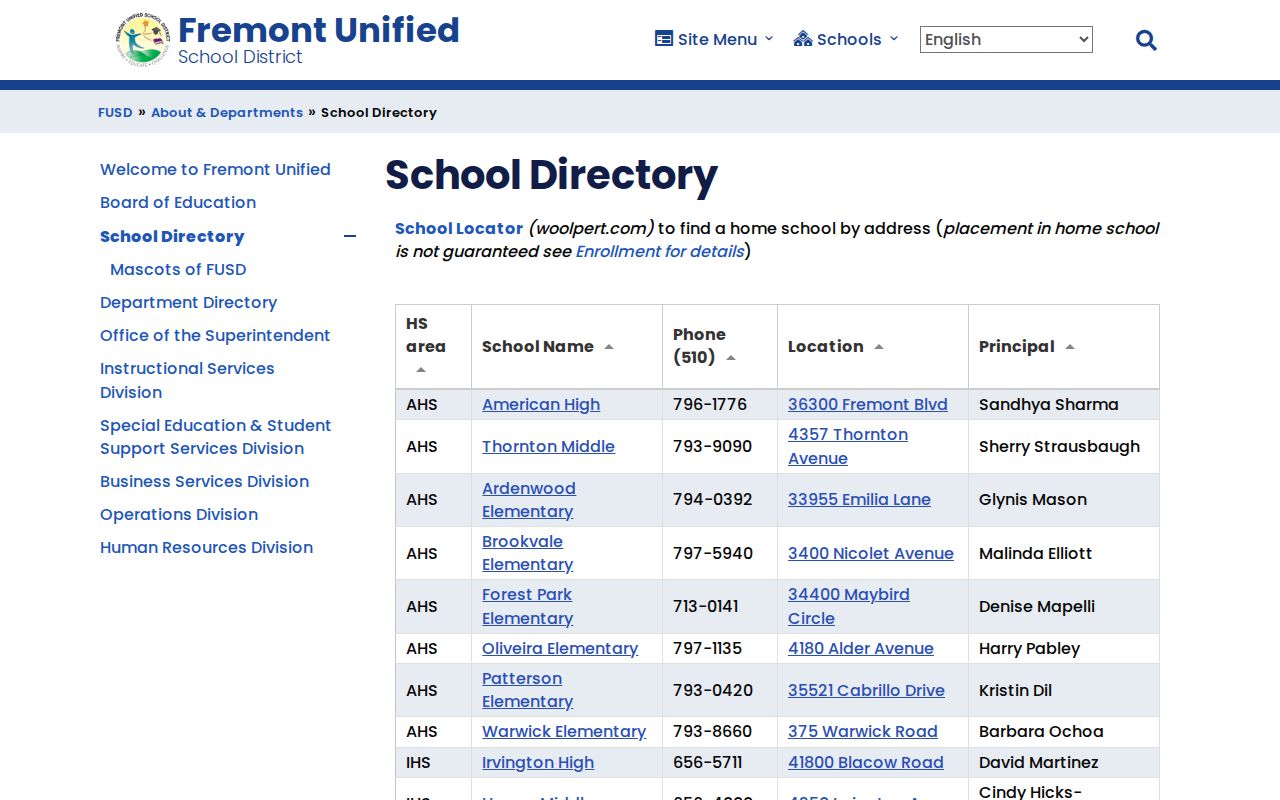Click principal name Kristin Dil
This screenshot has width=1280, height=800.
coord(1016,690)
